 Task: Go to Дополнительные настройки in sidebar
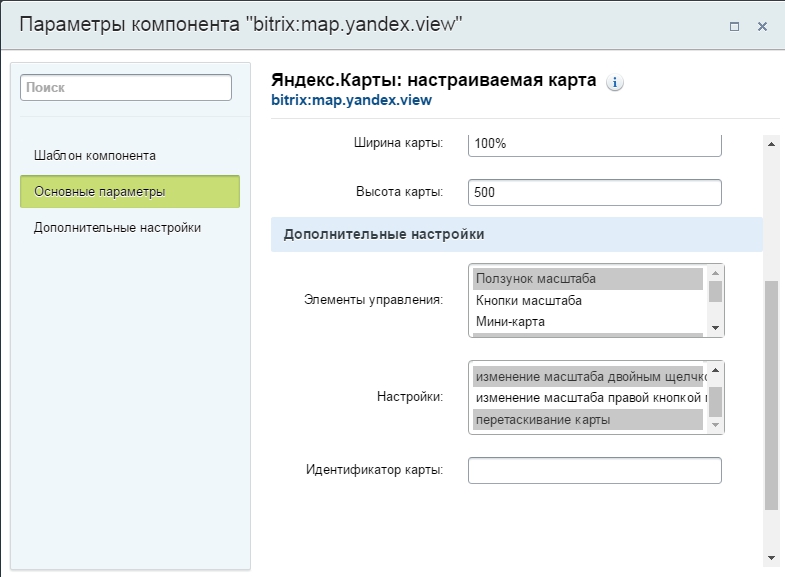click(x=117, y=228)
